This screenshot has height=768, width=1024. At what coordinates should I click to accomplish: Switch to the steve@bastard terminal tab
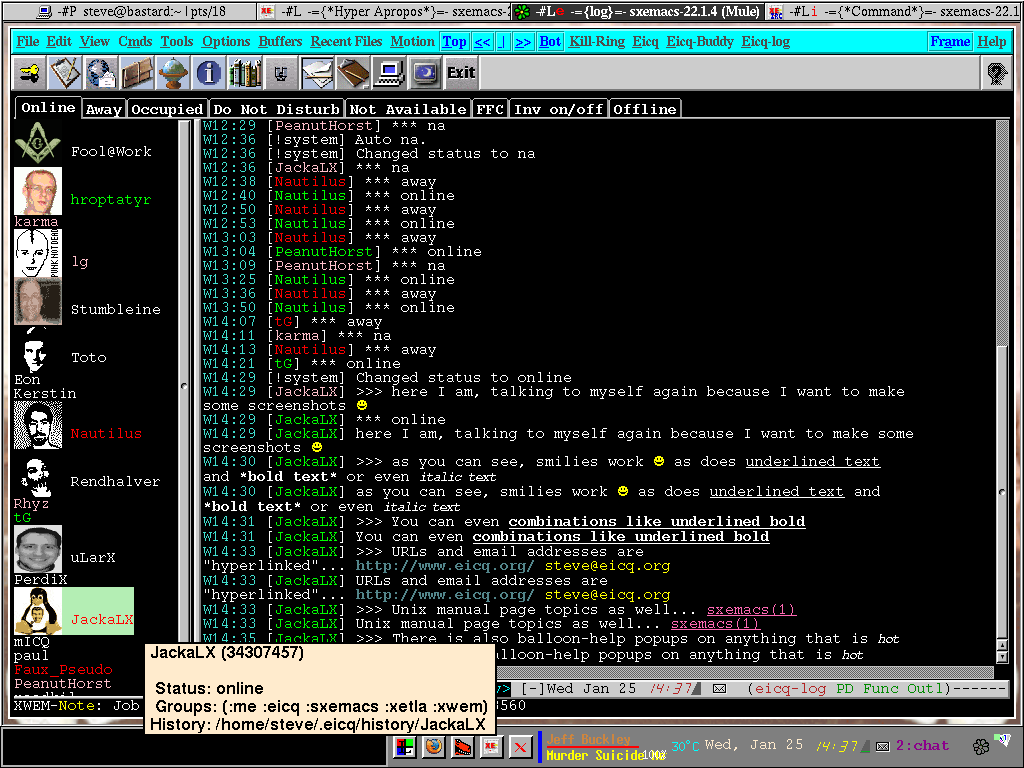[131, 10]
